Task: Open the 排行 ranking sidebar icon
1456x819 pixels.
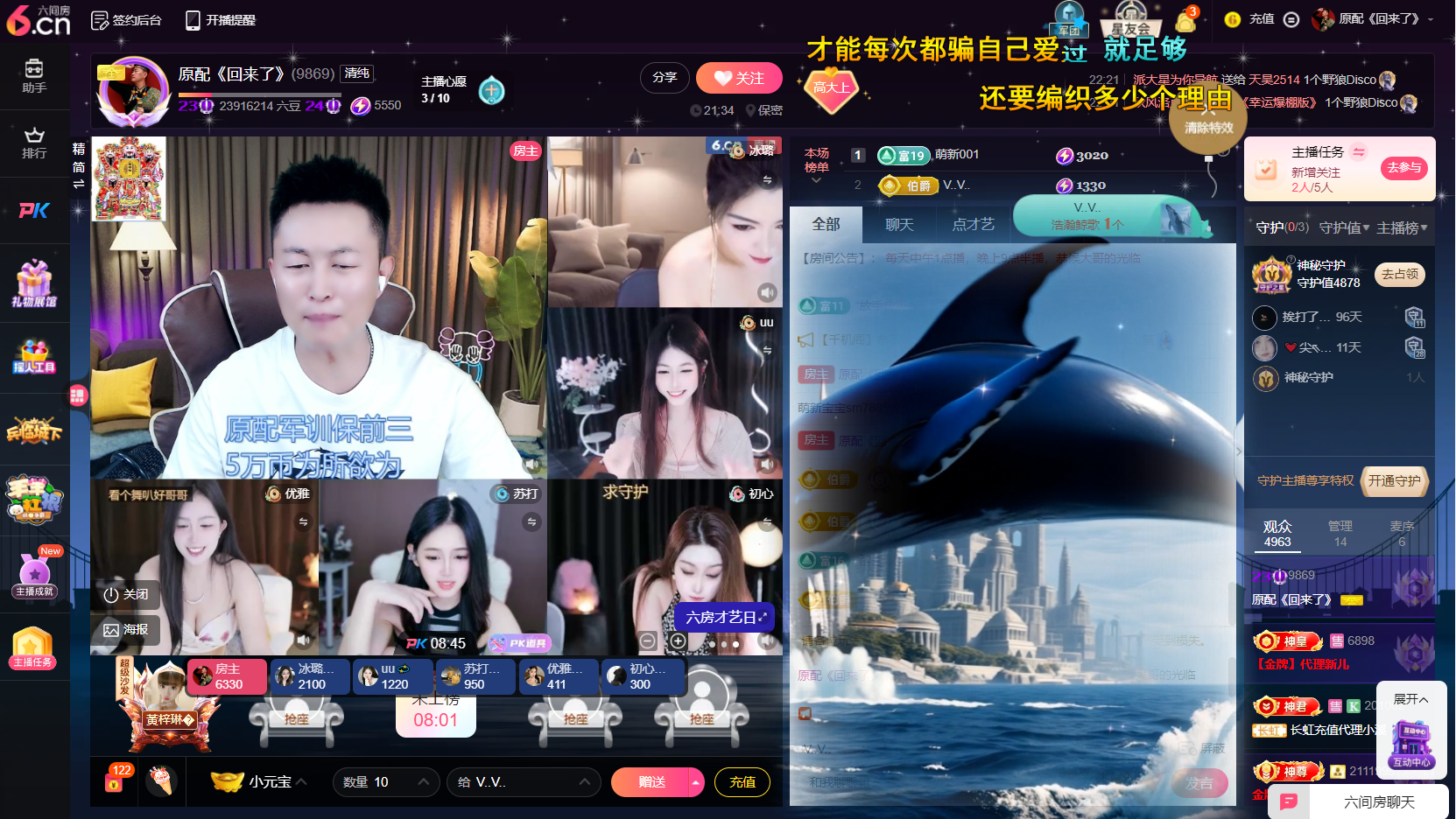Action: (34, 143)
